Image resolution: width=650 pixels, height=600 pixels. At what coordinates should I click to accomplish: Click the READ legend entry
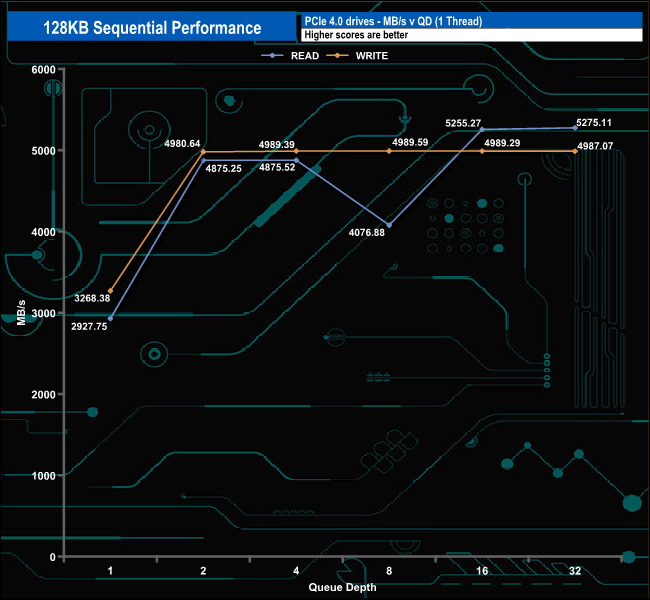pyautogui.click(x=290, y=56)
